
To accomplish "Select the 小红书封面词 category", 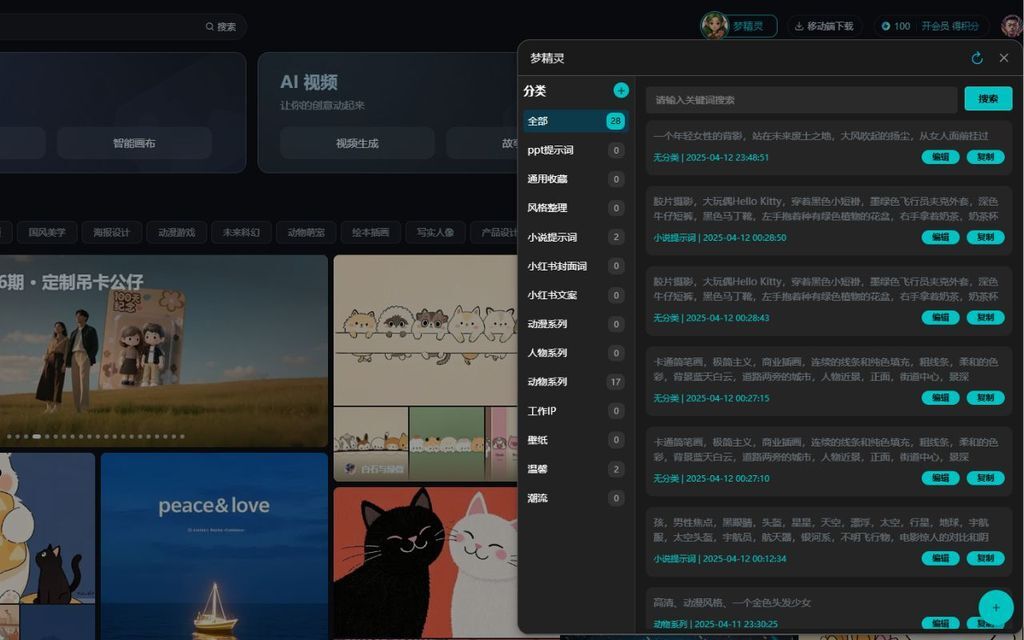I will [575, 266].
